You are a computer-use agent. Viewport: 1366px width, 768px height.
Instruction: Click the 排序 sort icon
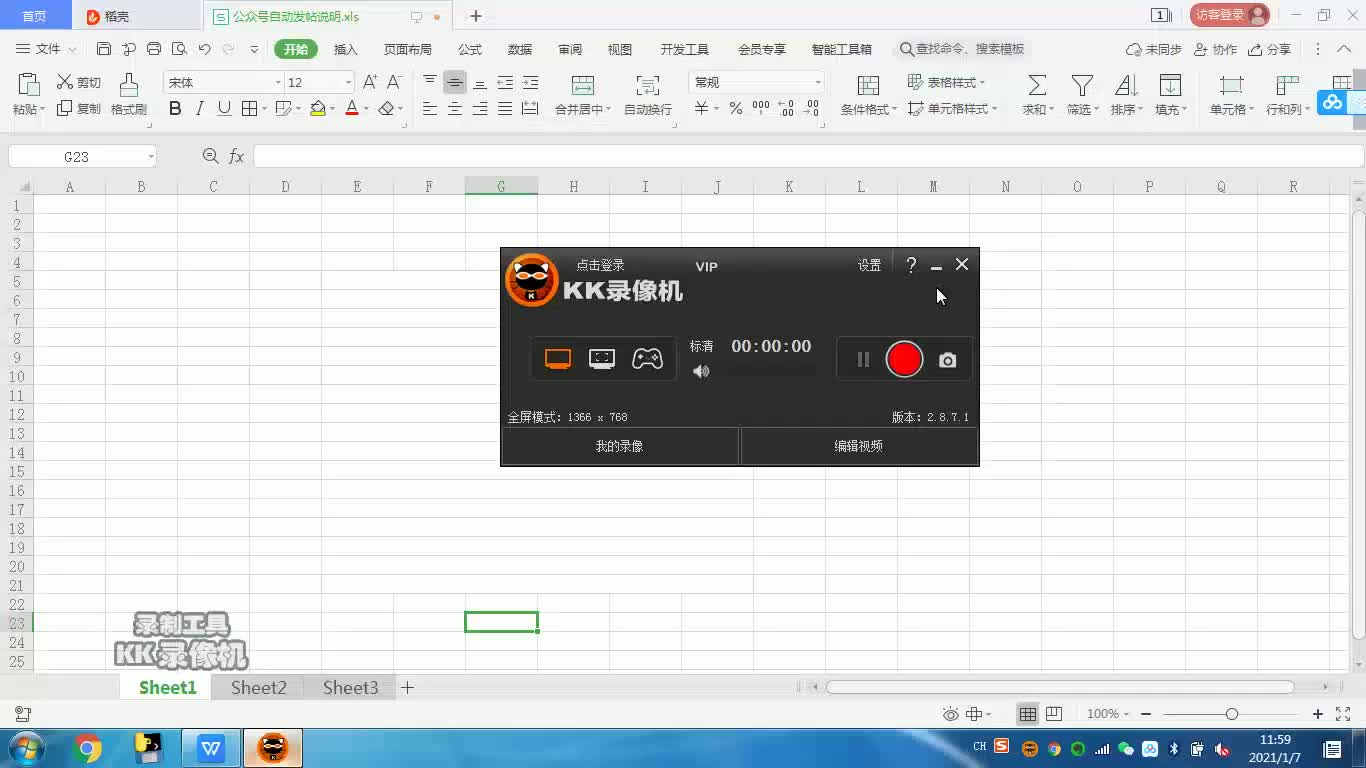point(1126,86)
